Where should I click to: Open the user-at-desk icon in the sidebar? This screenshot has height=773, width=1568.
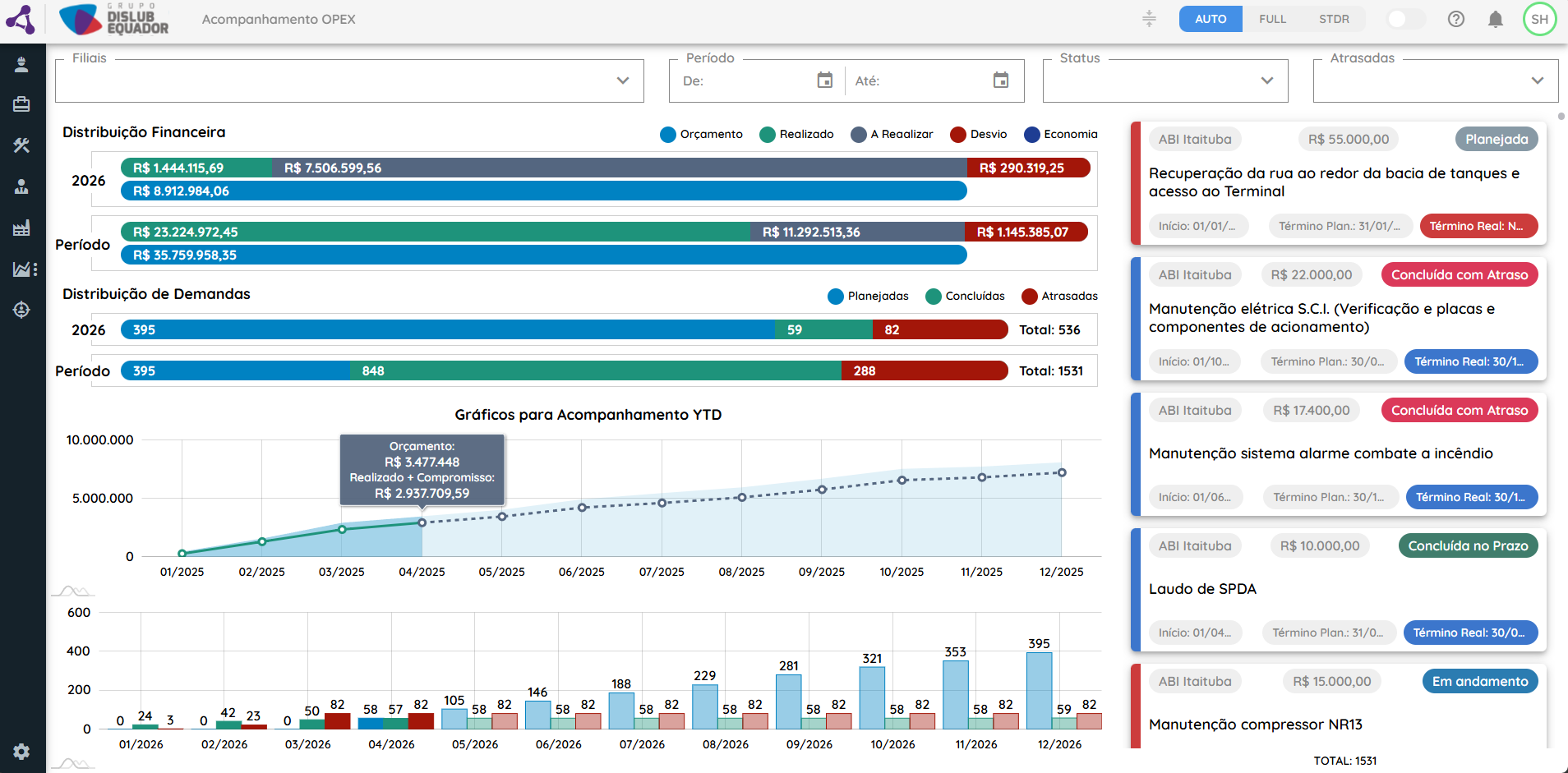tap(21, 186)
